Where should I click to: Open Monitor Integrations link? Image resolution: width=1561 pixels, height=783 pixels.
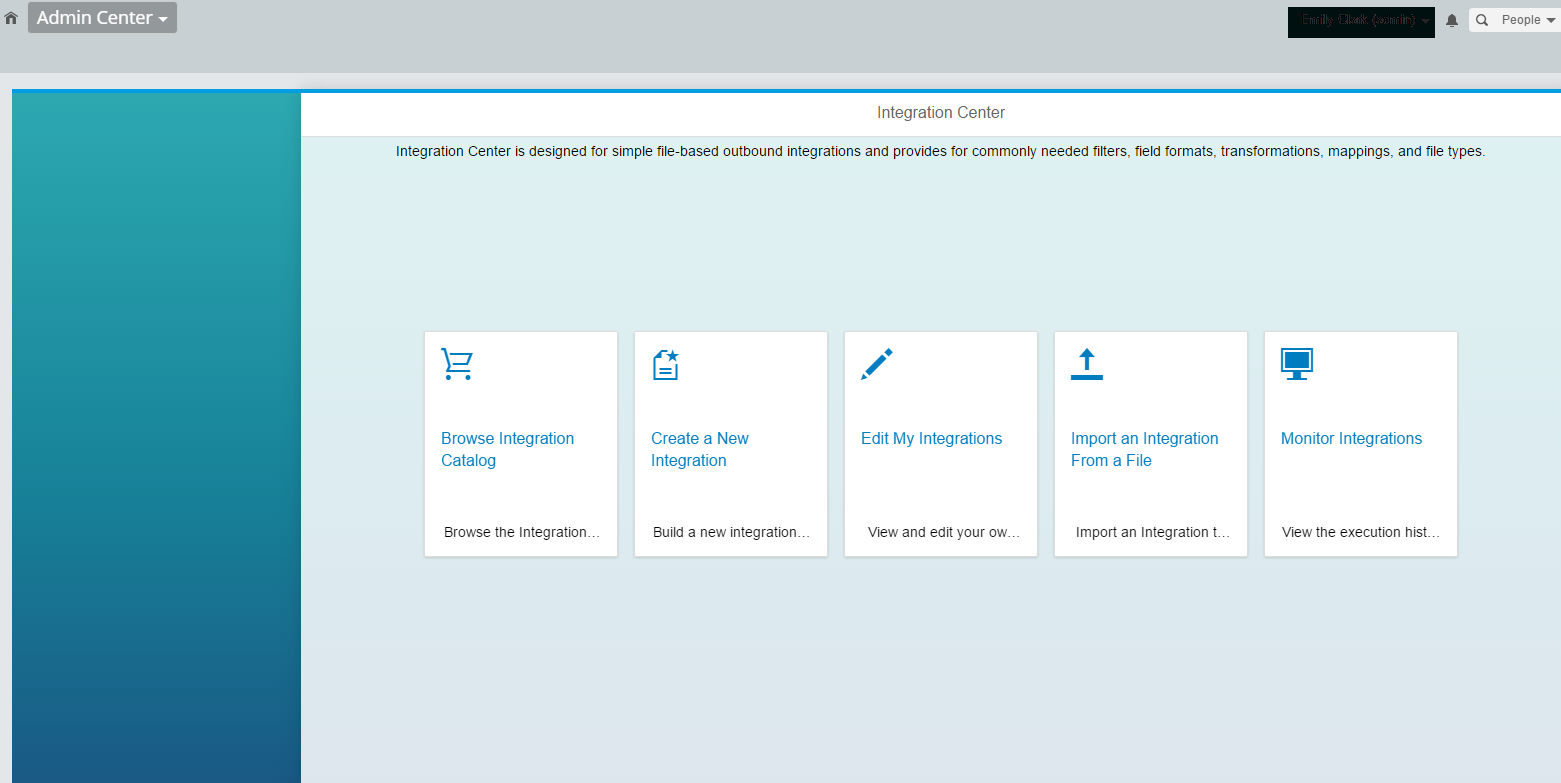click(x=1351, y=438)
